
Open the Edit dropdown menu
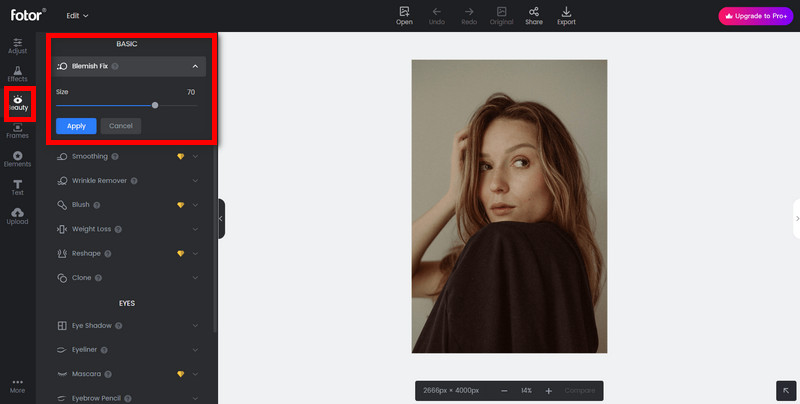(77, 16)
